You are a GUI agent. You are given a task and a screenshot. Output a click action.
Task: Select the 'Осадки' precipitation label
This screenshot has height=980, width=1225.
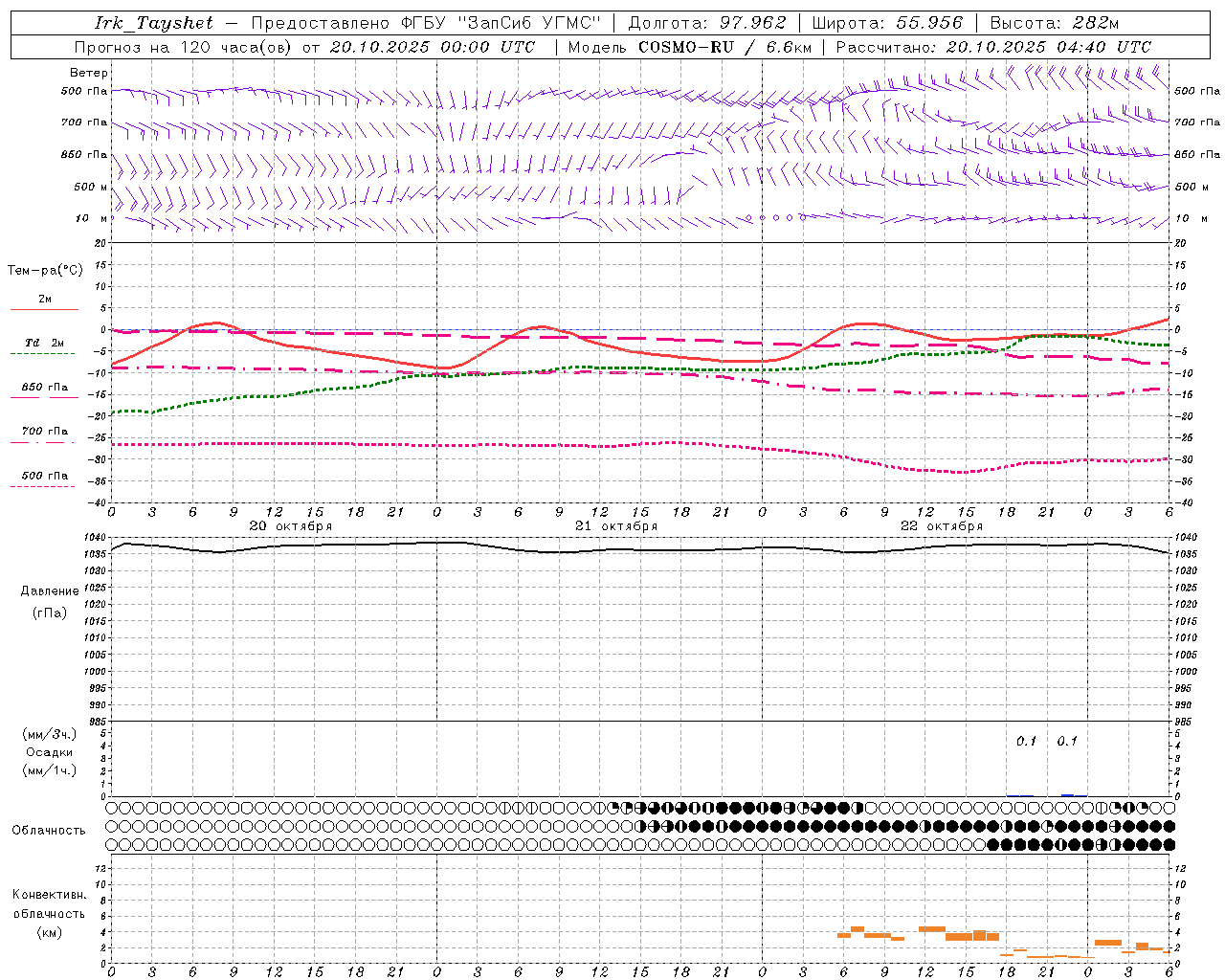pyautogui.click(x=50, y=752)
